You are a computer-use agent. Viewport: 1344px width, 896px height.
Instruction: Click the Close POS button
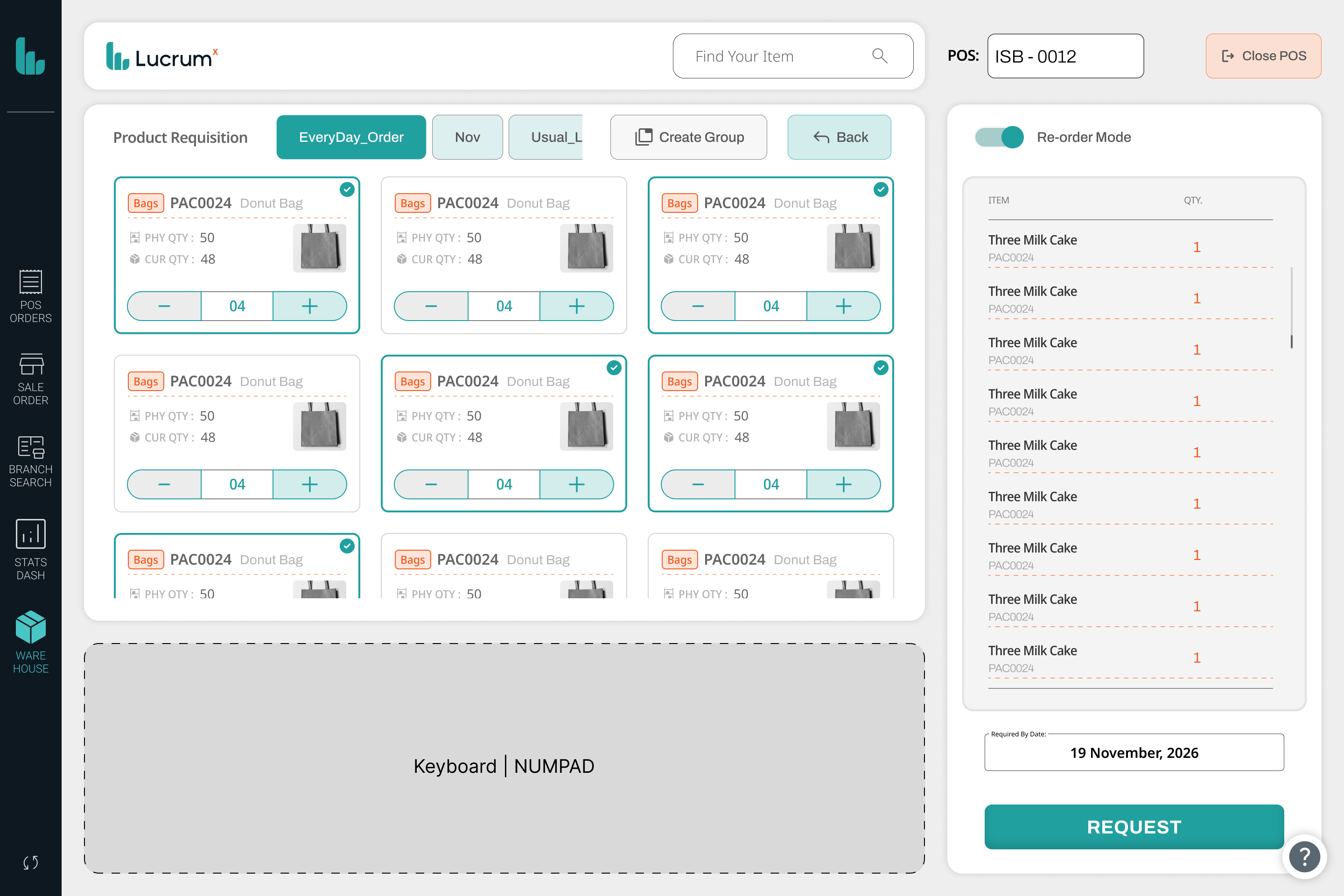(x=1263, y=56)
